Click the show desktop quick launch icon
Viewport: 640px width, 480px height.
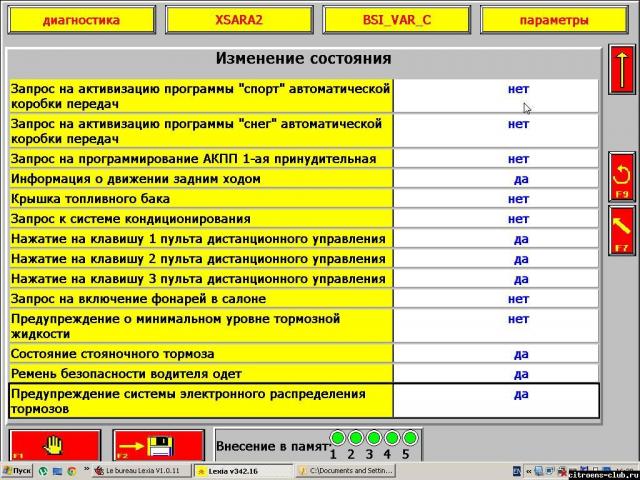[x=57, y=471]
